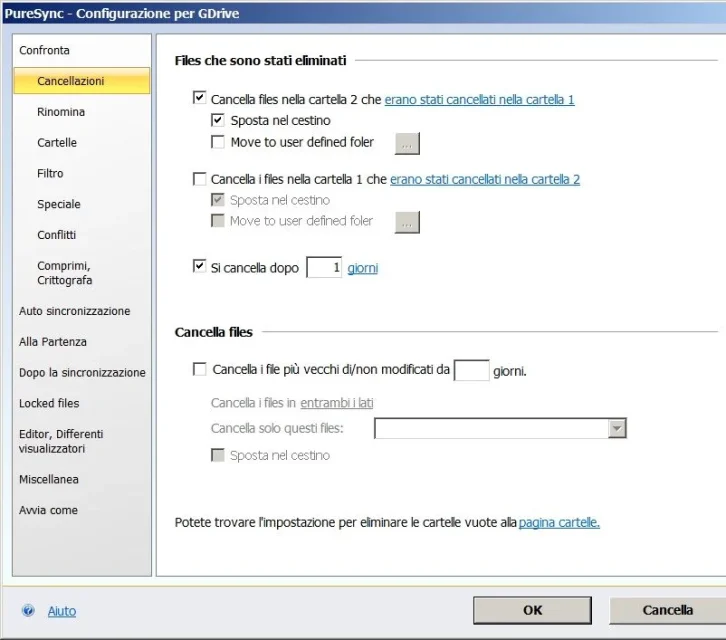This screenshot has height=640, width=726.
Task: Click greyed browse button under cartella 1 options
Action: 407,222
